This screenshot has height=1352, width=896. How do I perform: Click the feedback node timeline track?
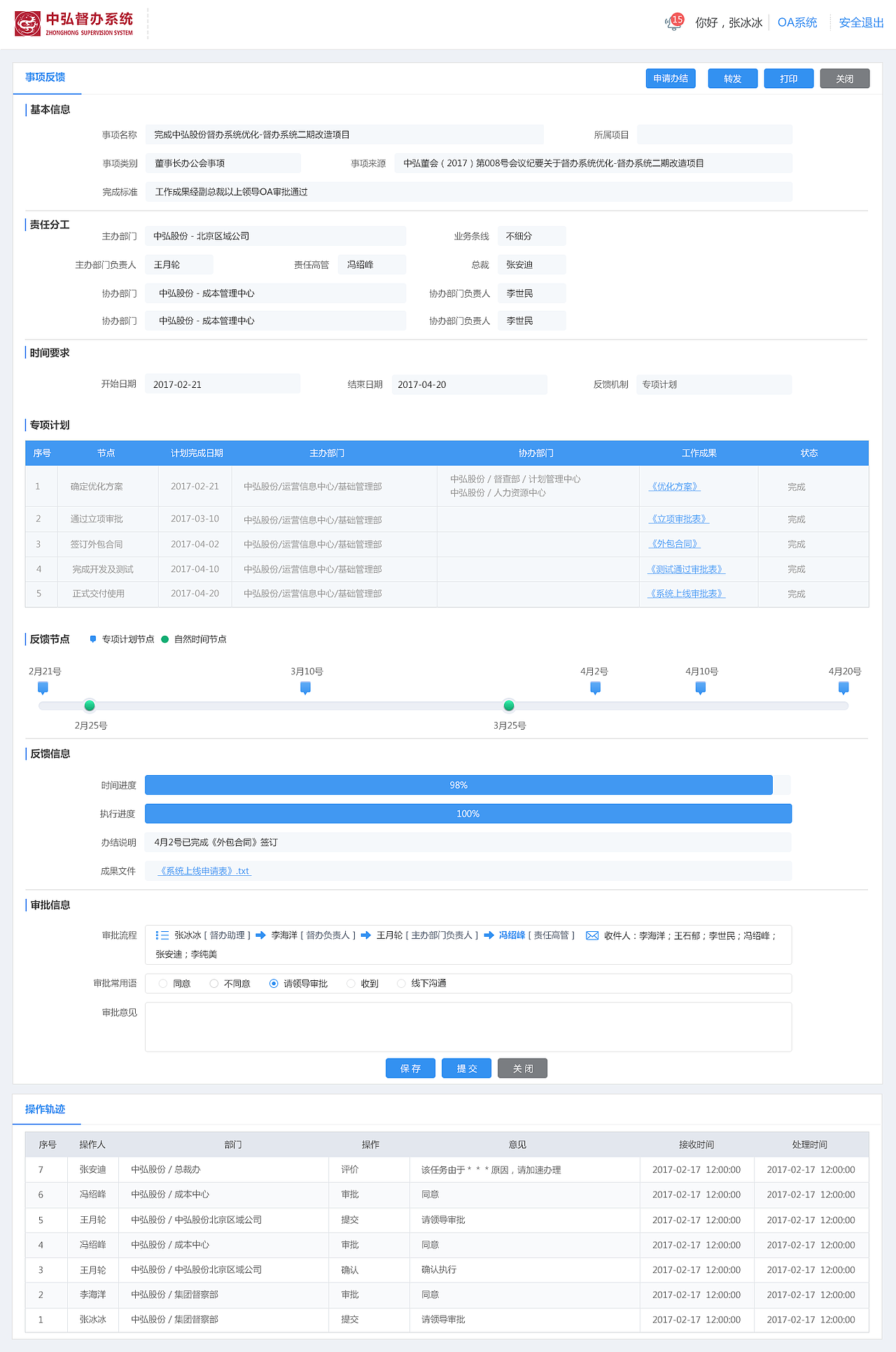444,706
